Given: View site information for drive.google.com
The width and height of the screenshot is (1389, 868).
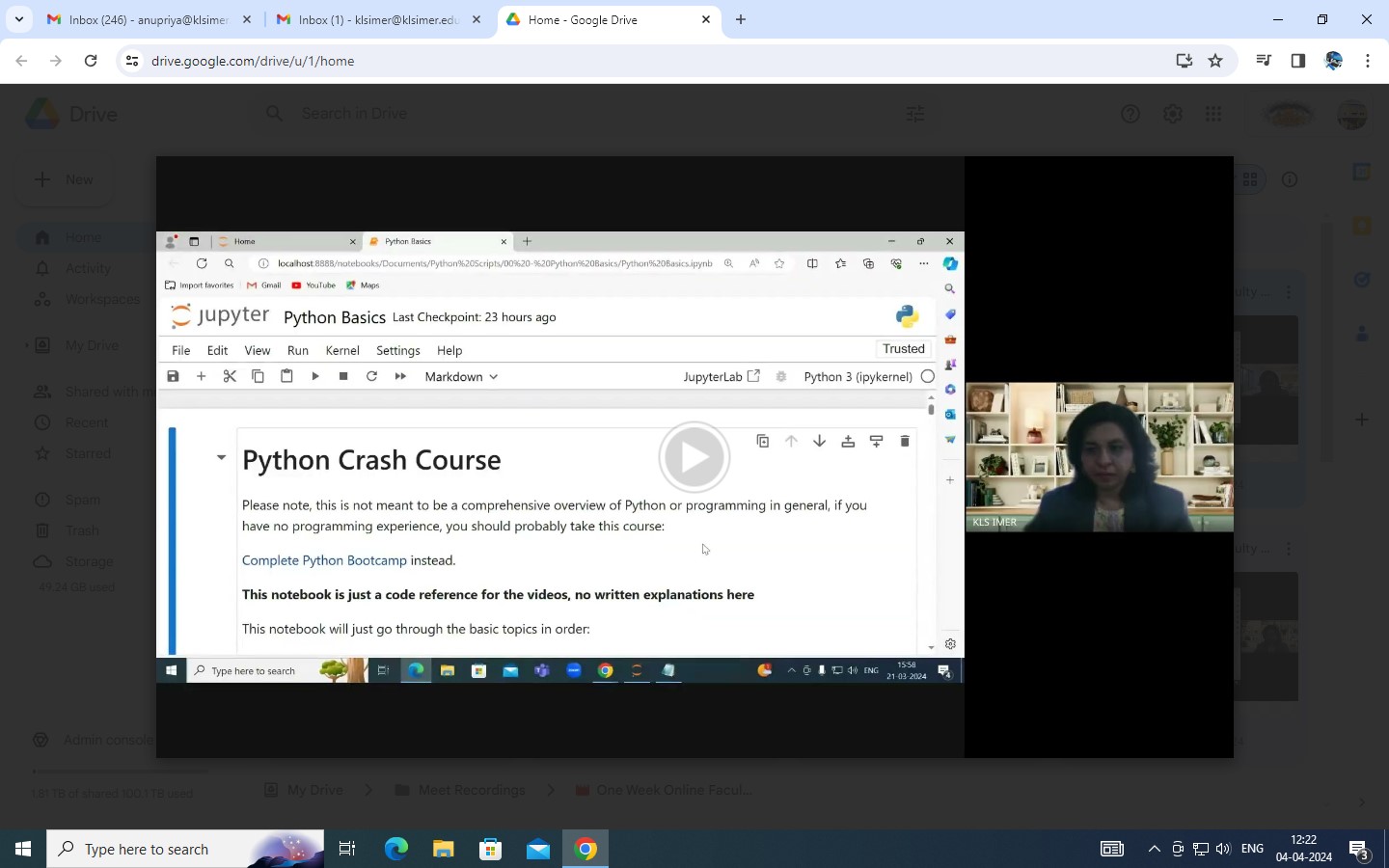Looking at the screenshot, I should [132, 61].
